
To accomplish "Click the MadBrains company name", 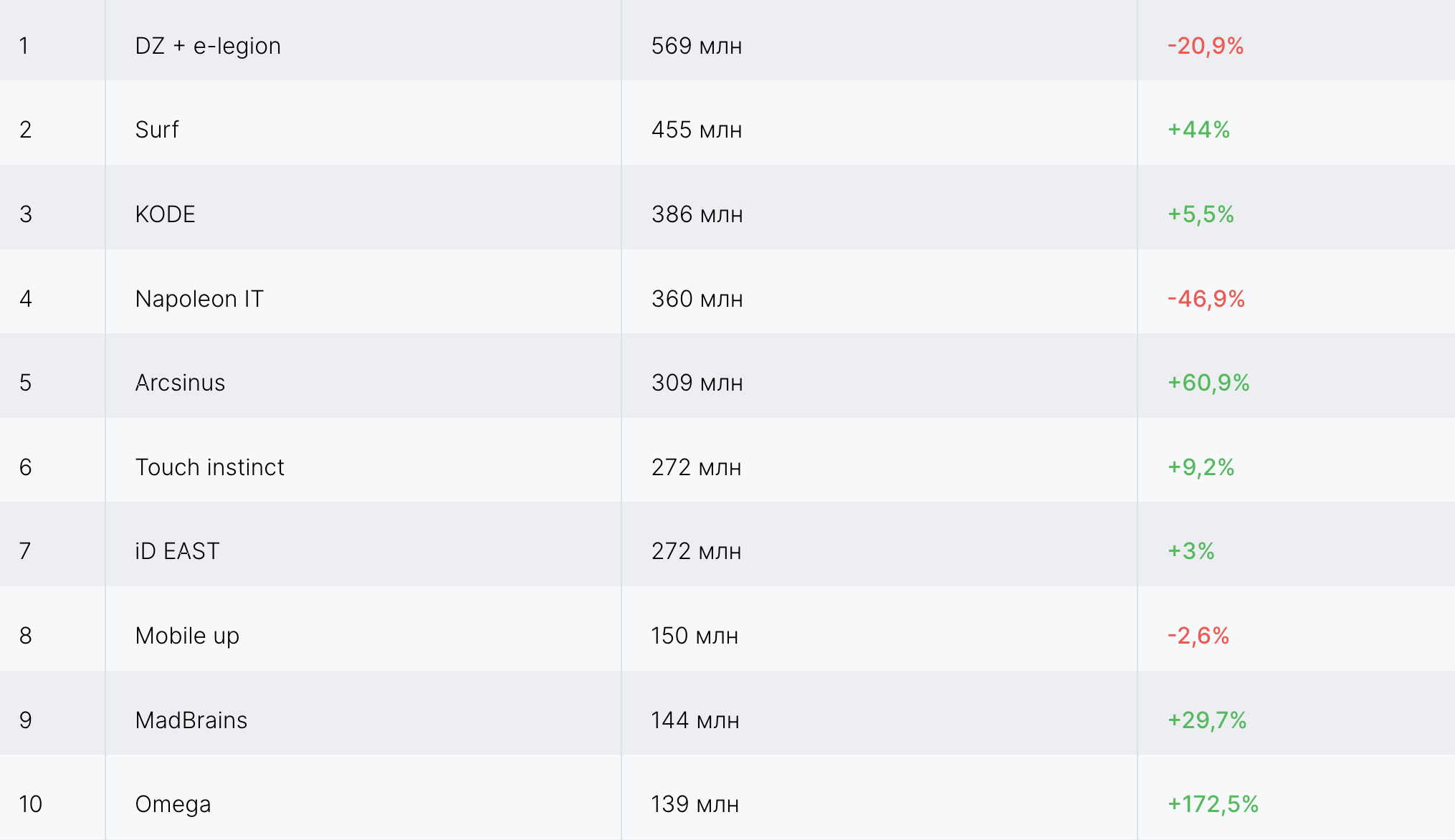I will [x=191, y=720].
